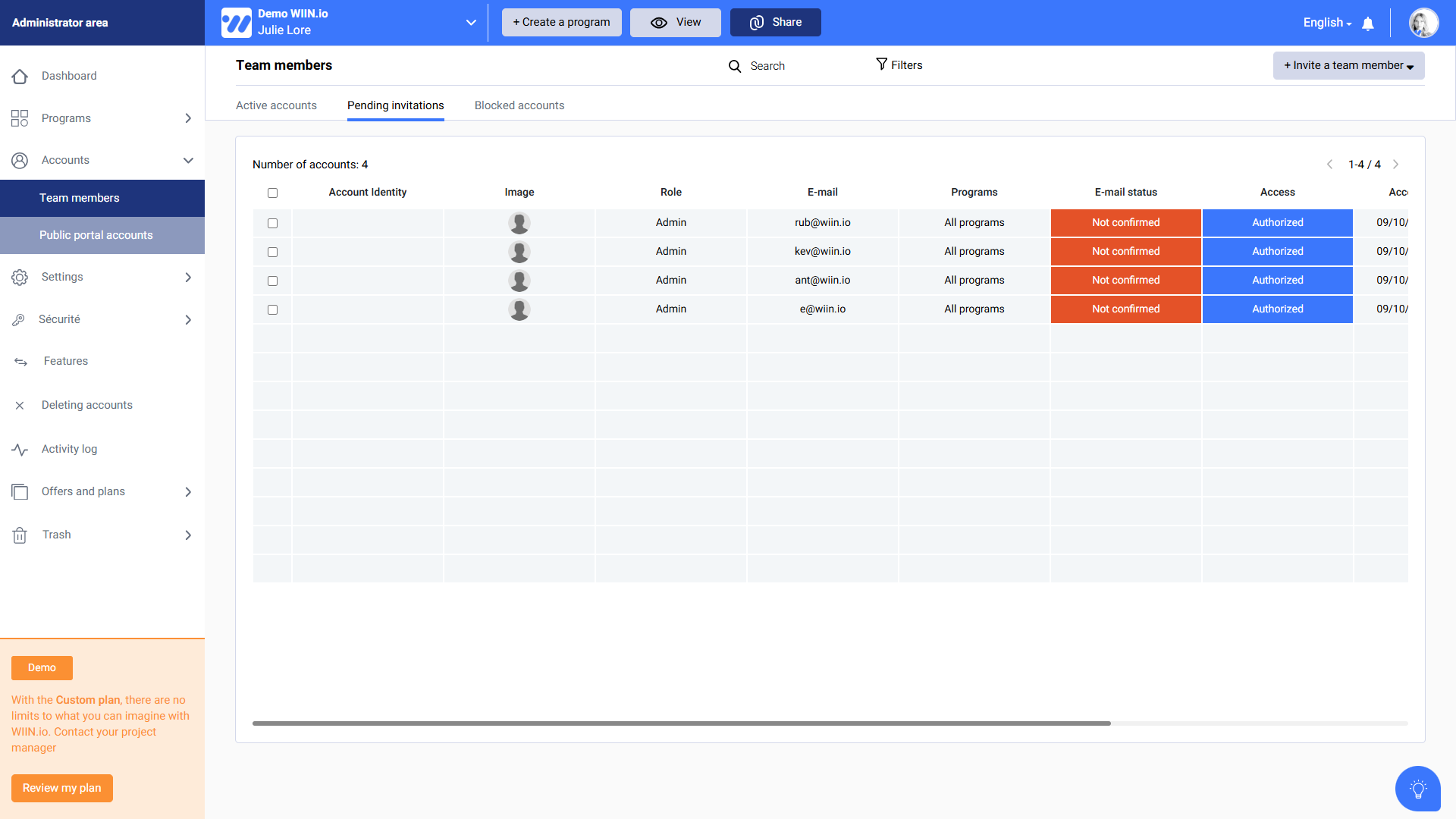Click the WIIN.io logo icon

pos(236,23)
